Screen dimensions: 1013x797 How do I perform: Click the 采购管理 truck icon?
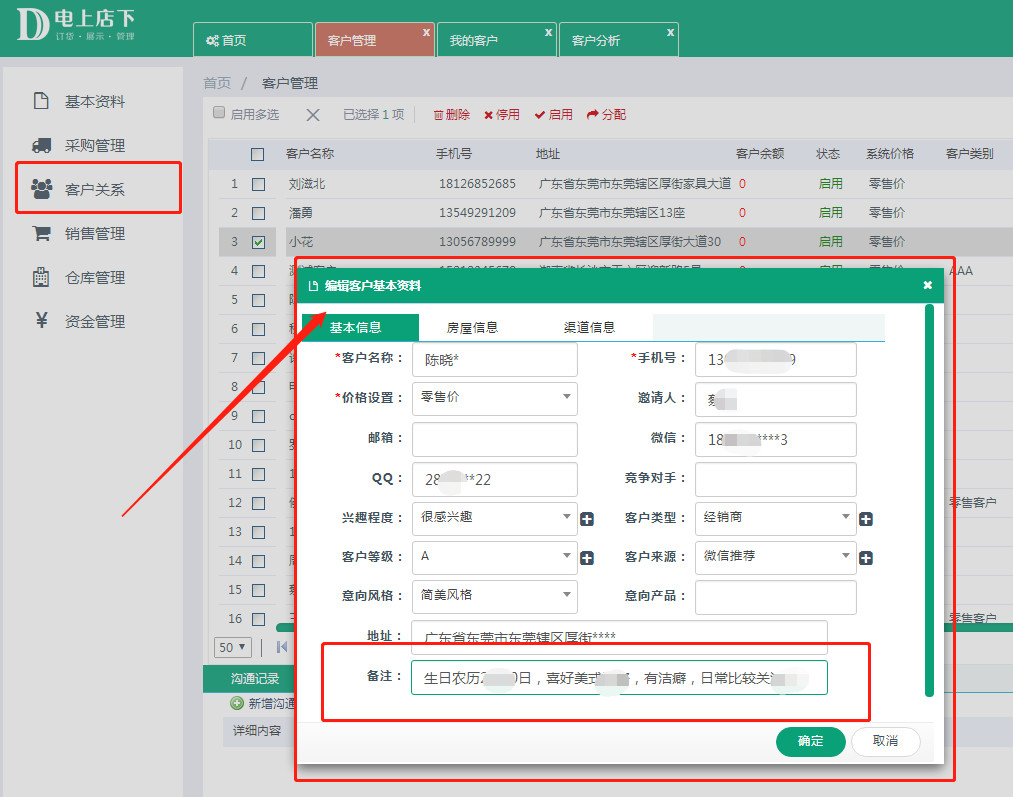(41, 145)
